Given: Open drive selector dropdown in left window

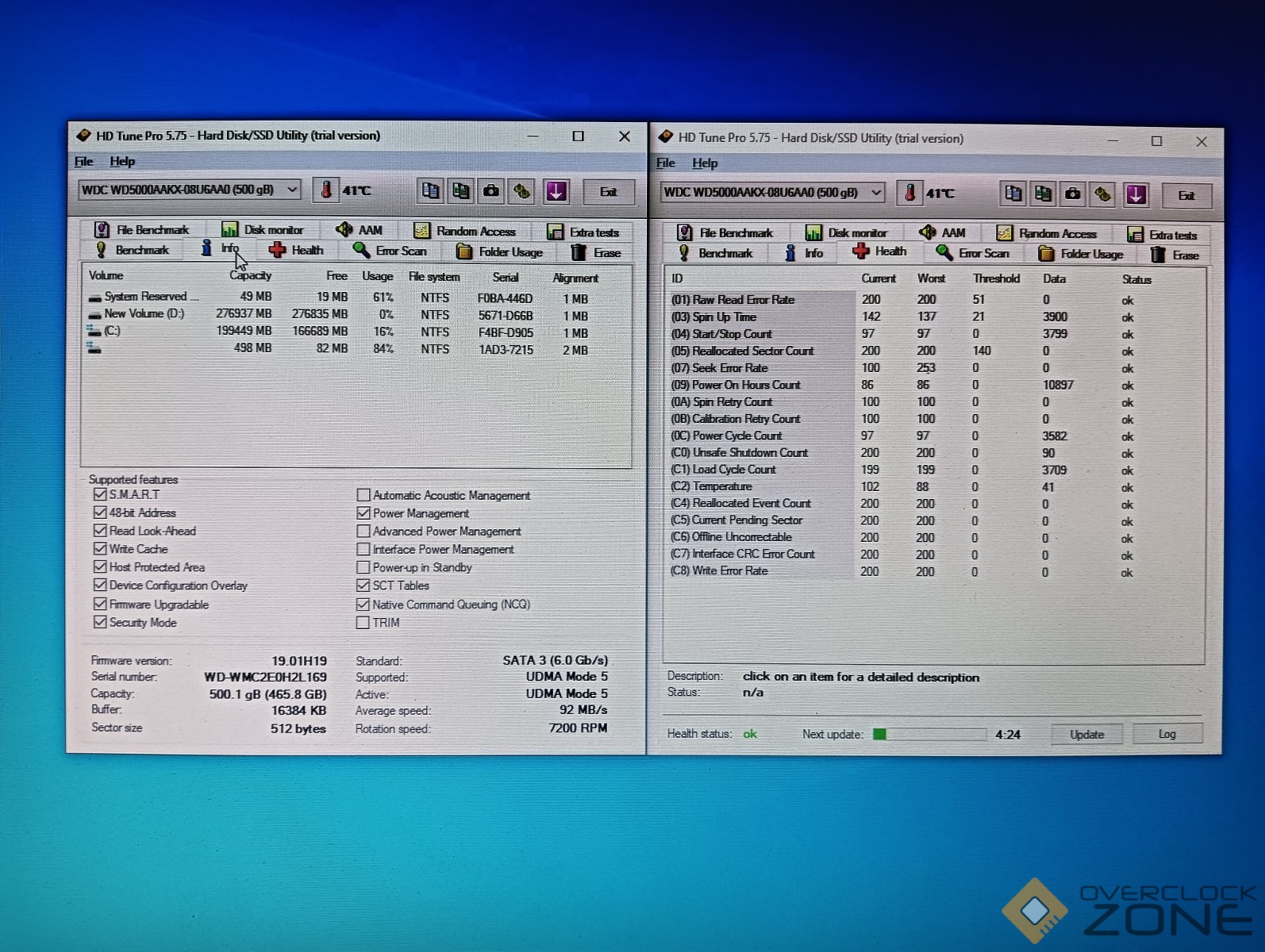Looking at the screenshot, I should click(190, 190).
